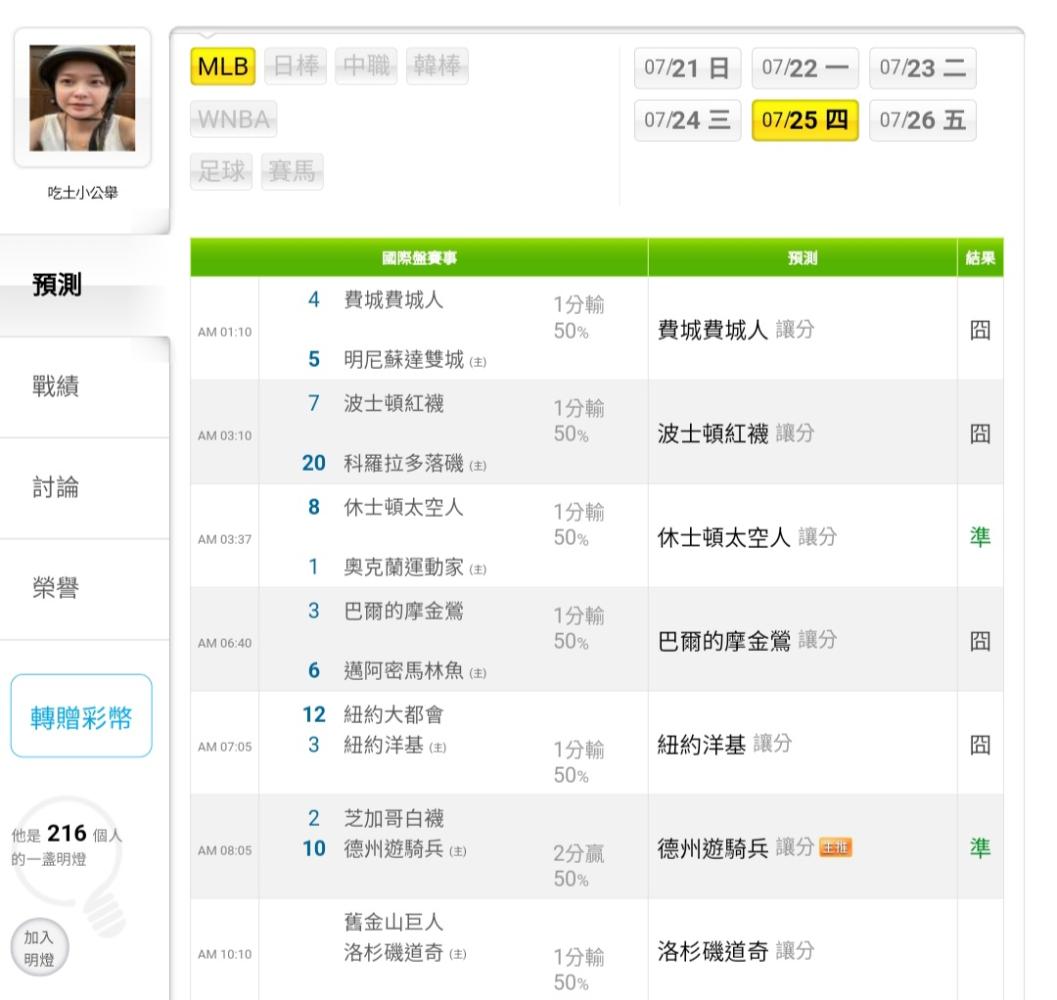
Task: Open the WNBA tab
Action: point(233,119)
